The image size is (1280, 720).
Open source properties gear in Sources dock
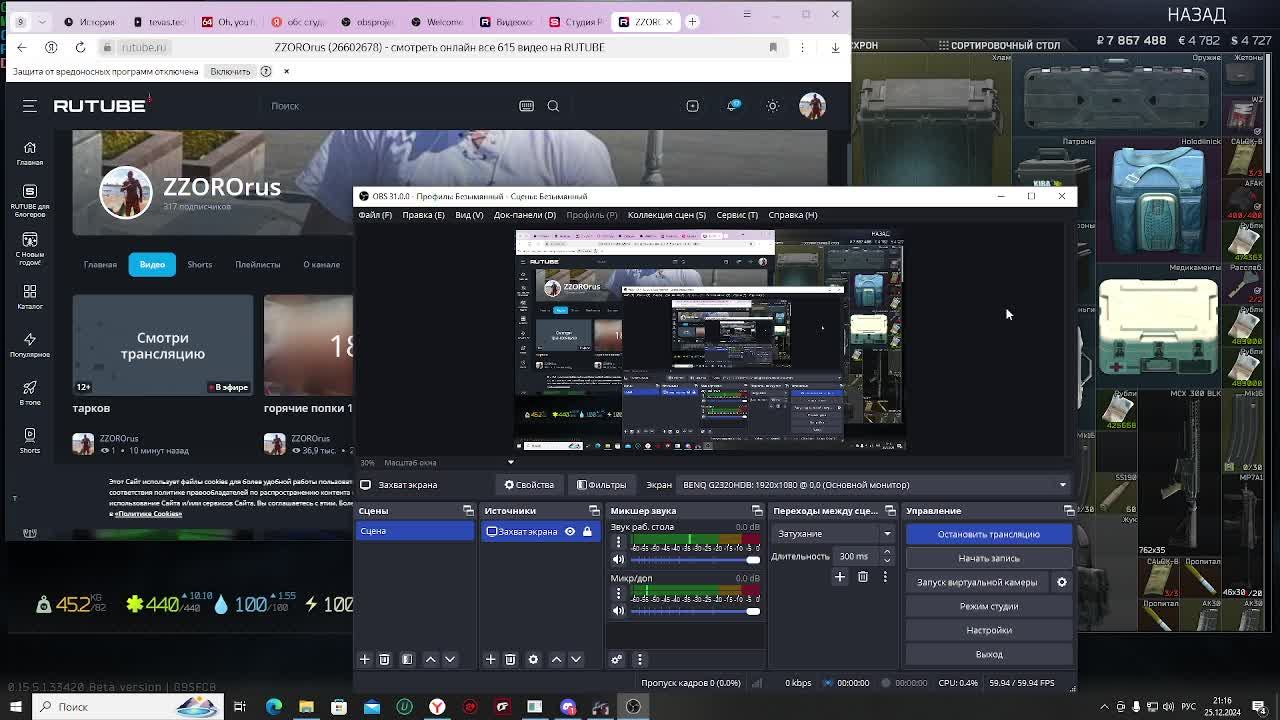[x=533, y=659]
